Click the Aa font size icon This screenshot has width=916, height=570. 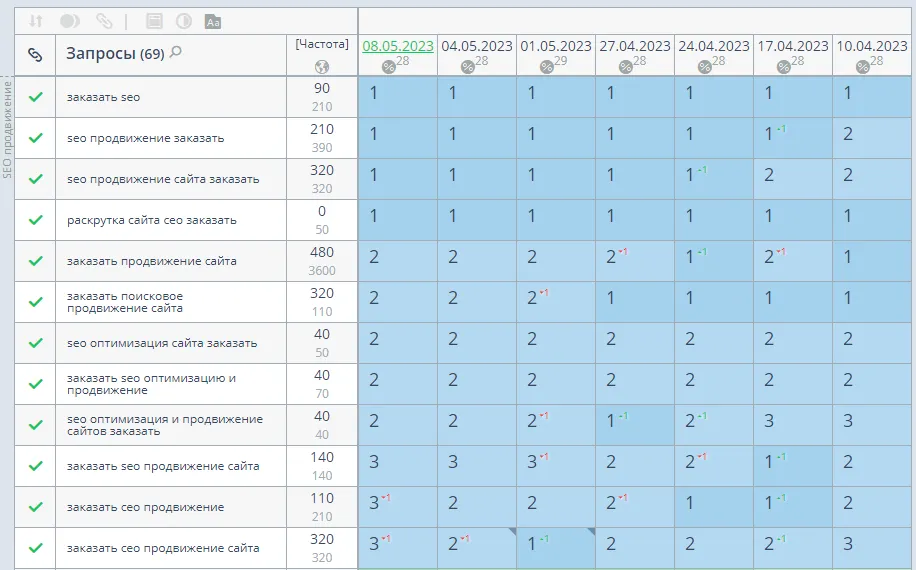pyautogui.click(x=212, y=20)
